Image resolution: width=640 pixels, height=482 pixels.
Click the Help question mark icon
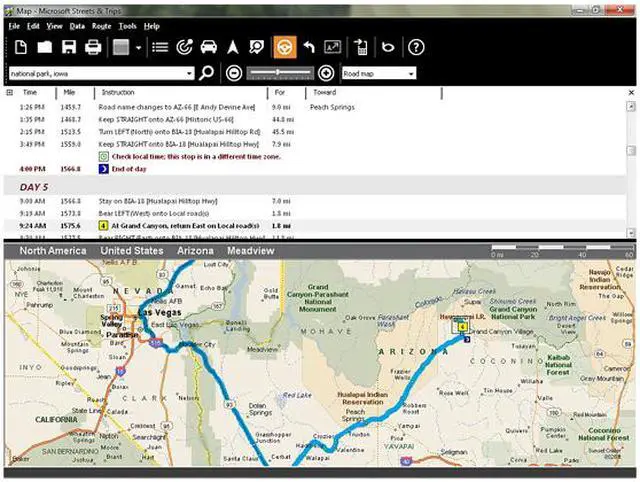click(x=416, y=47)
